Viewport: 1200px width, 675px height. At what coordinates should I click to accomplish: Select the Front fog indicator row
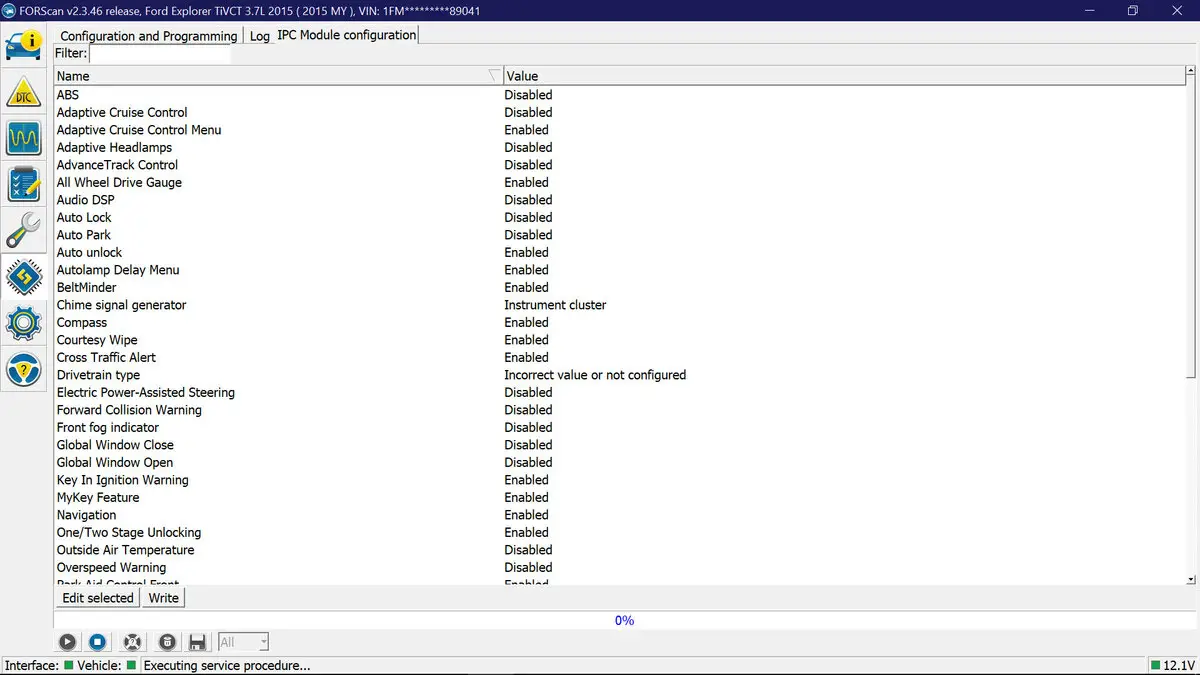[619, 428]
